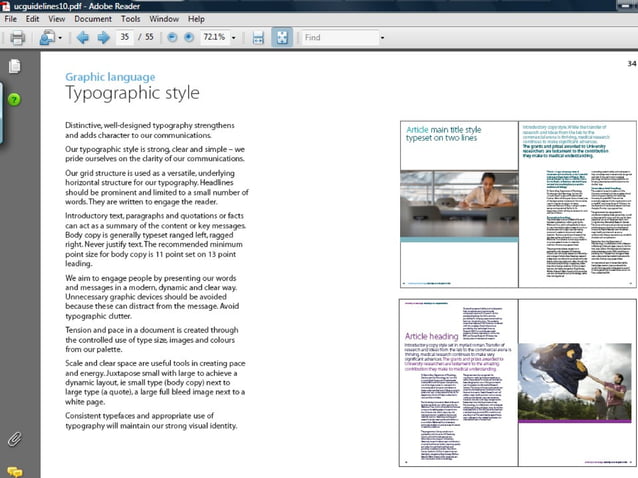Open the Comments panel icon
This screenshot has height=478, width=638.
15,472
